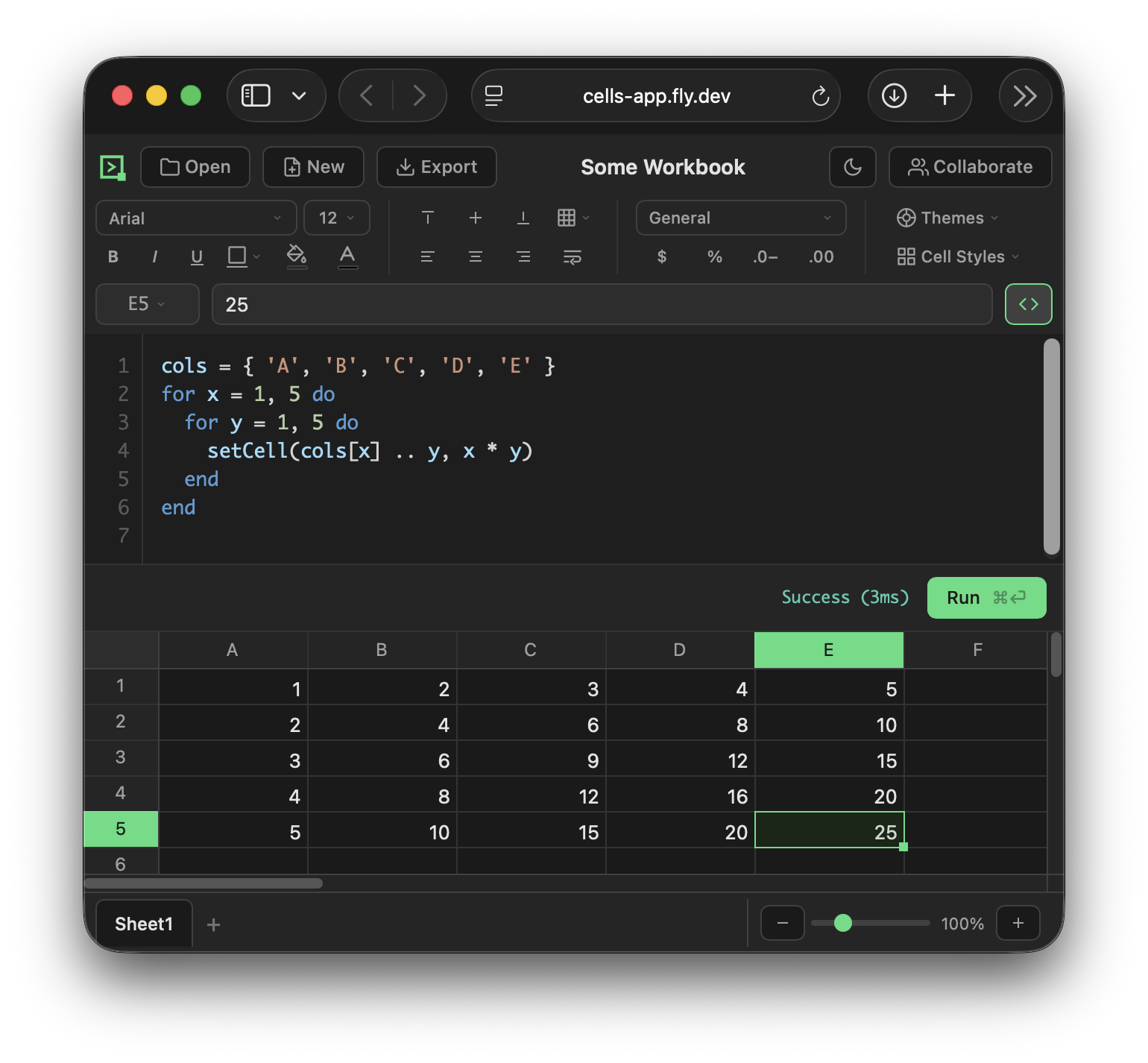
Task: Apply percent number format
Action: 715,257
